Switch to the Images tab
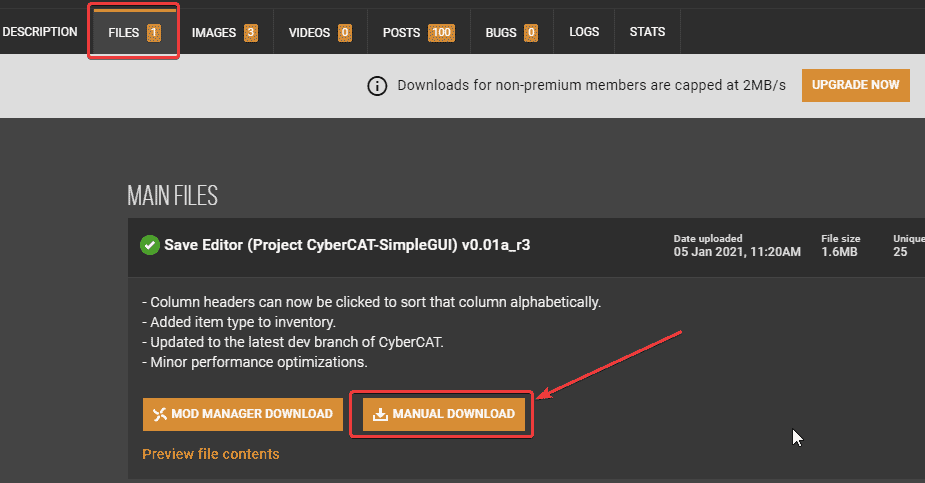The width and height of the screenshot is (925, 483). (x=225, y=32)
